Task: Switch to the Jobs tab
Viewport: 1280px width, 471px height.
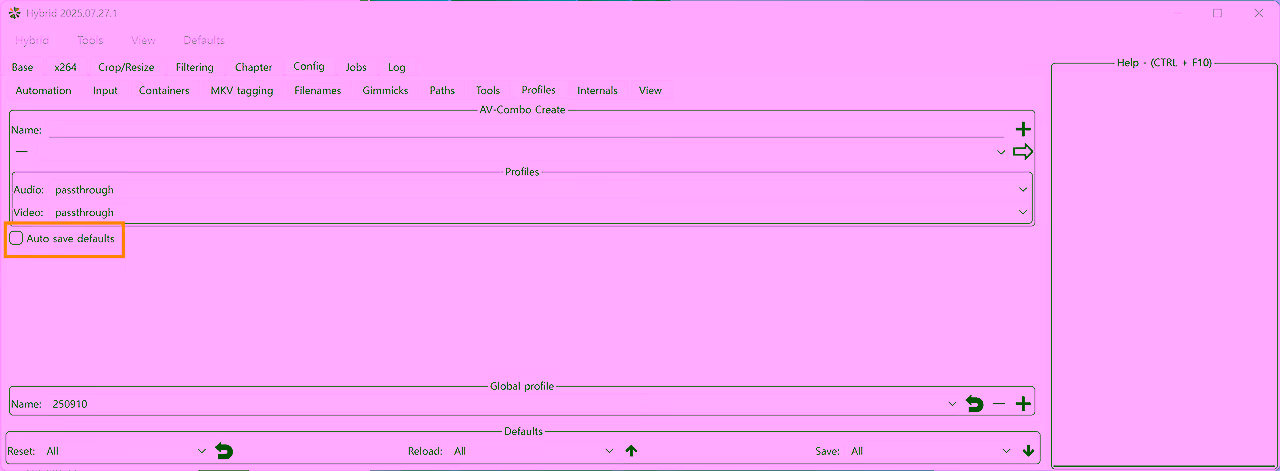Action: (356, 67)
